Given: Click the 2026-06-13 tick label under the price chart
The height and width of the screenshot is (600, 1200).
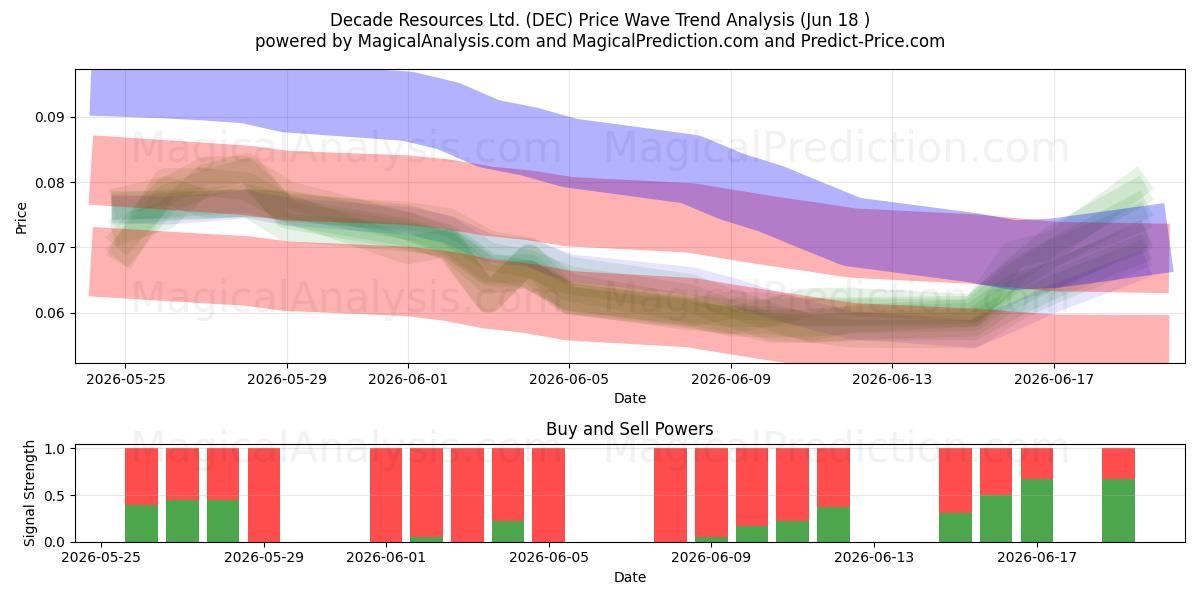Looking at the screenshot, I should pyautogui.click(x=892, y=379).
